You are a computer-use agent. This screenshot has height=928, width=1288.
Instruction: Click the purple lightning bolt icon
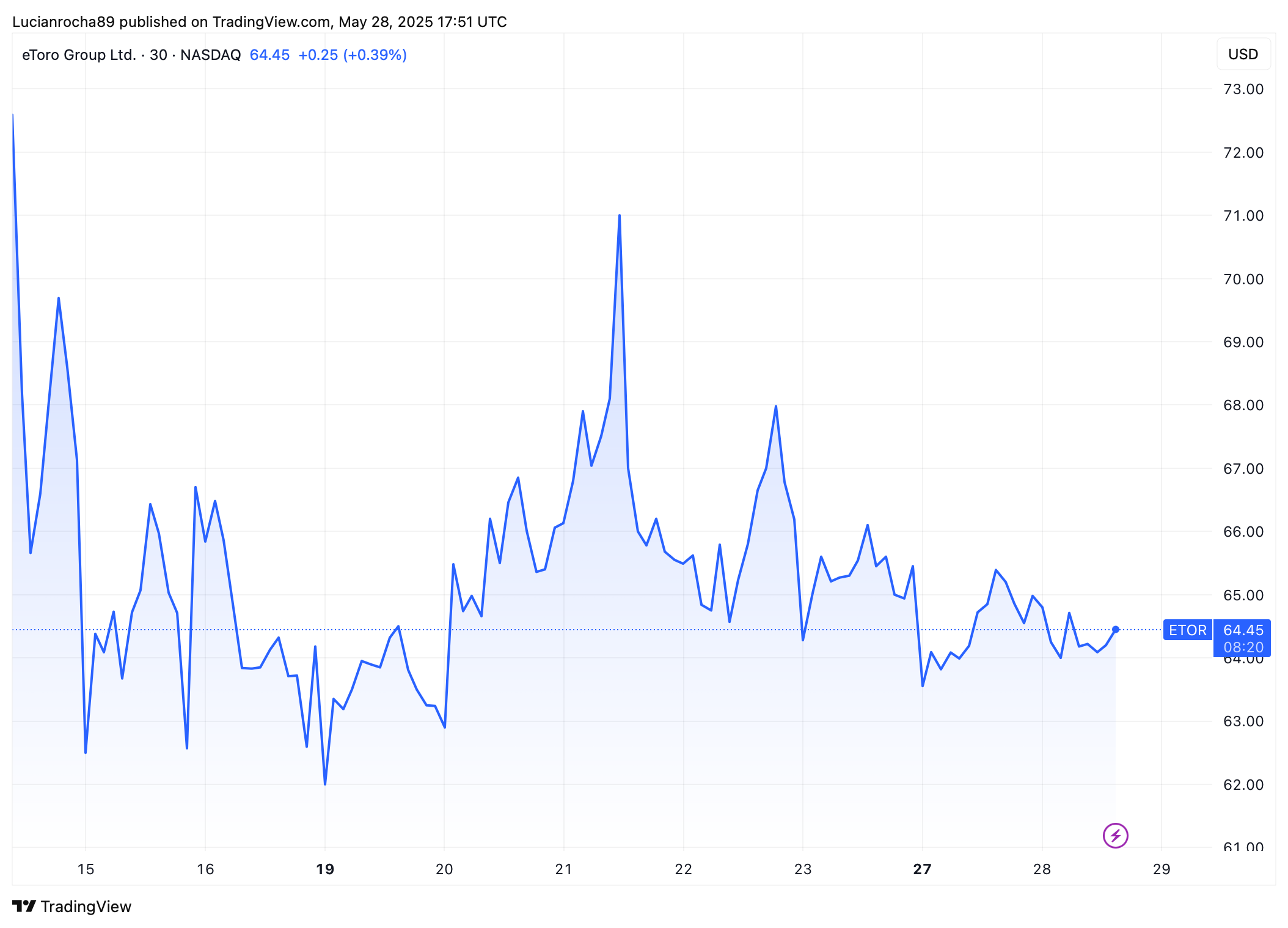[x=1115, y=835]
